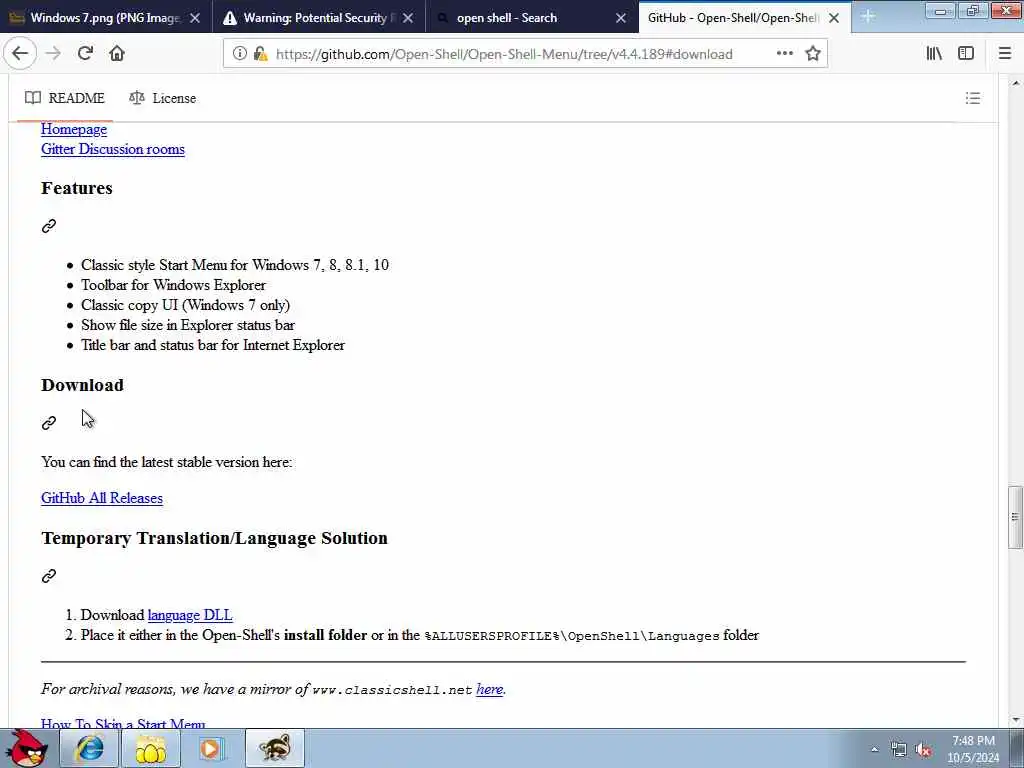Click the padlock connection security icon

[260, 54]
